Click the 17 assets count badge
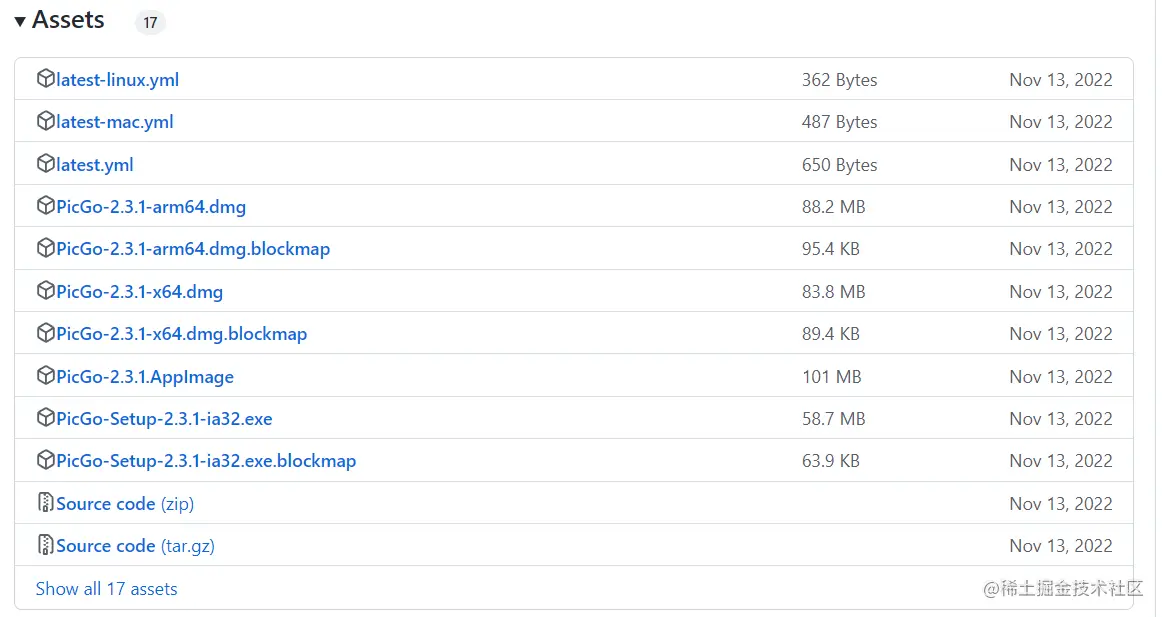The image size is (1162, 617). click(150, 23)
